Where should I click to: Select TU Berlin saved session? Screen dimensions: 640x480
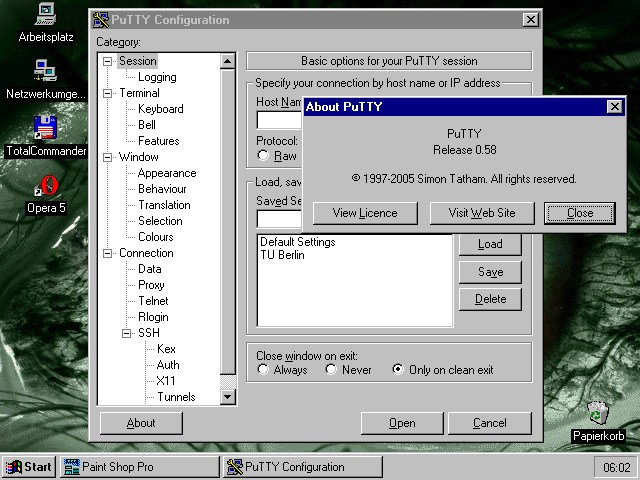[282, 255]
